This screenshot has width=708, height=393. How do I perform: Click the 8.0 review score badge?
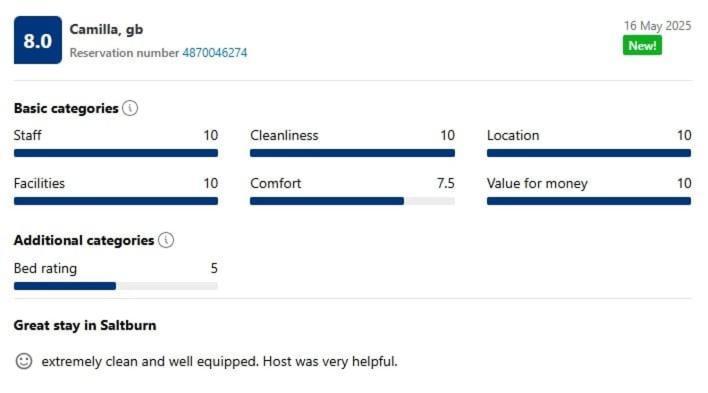[x=38, y=40]
